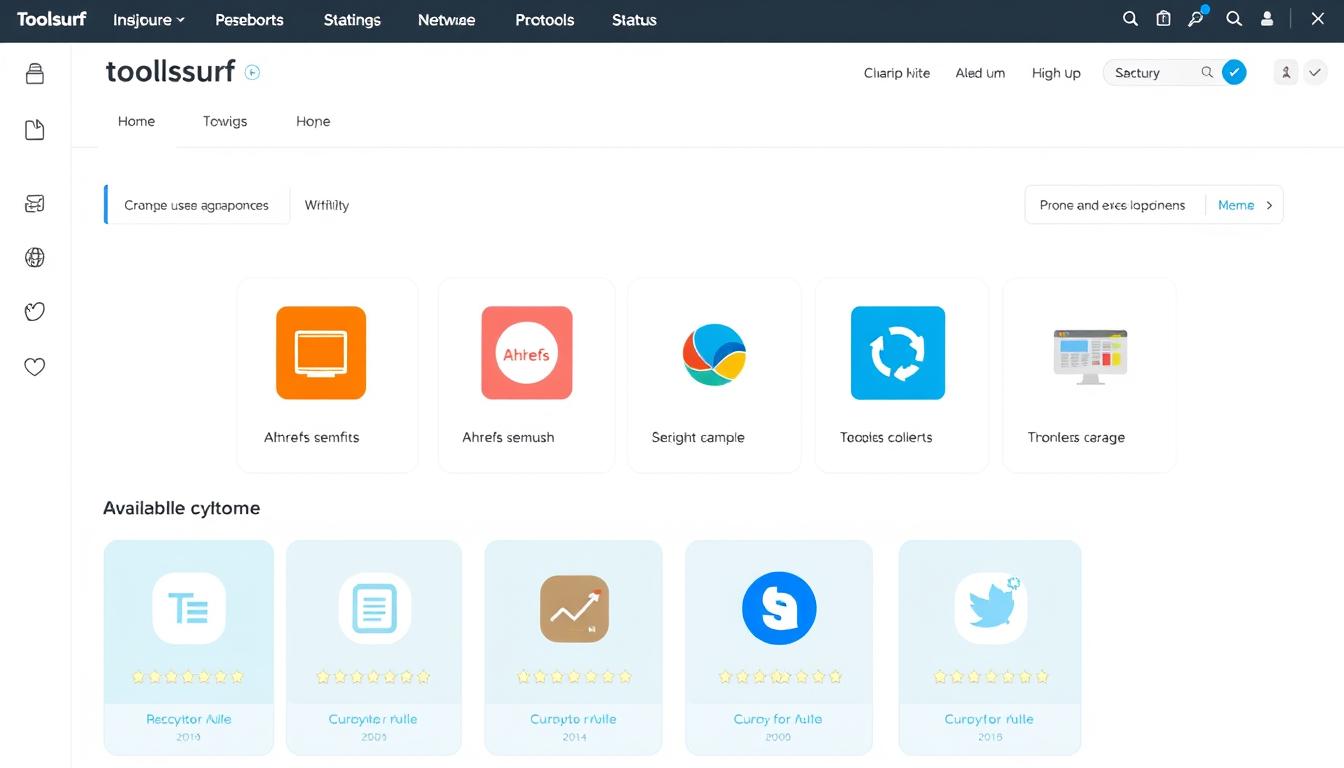Rate a star on the Curoy for Aute card
The width and height of the screenshot is (1344, 768).
779,677
